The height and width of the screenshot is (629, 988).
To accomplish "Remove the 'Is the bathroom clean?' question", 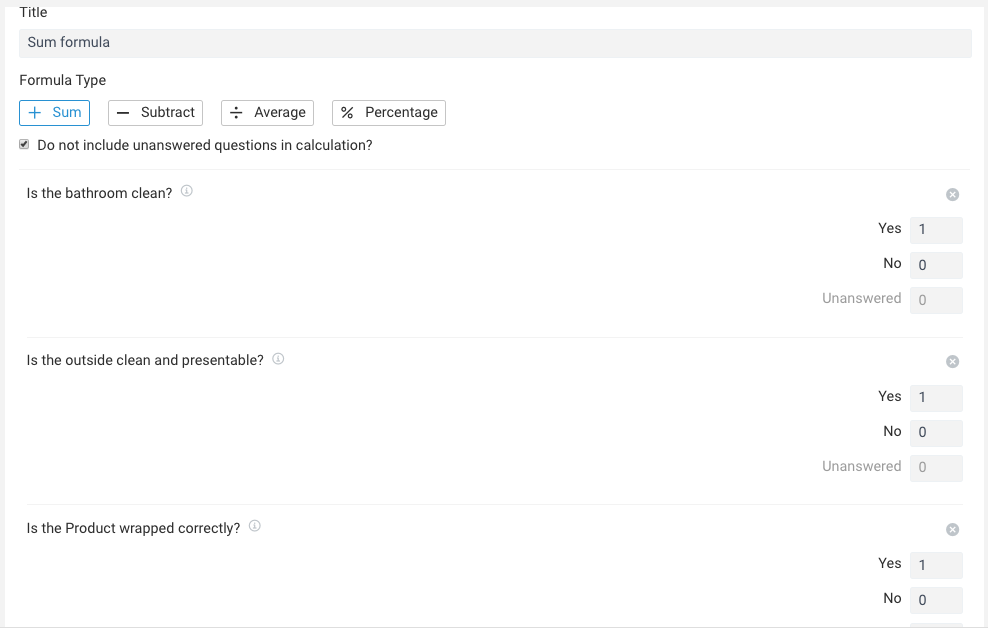I will click(952, 195).
